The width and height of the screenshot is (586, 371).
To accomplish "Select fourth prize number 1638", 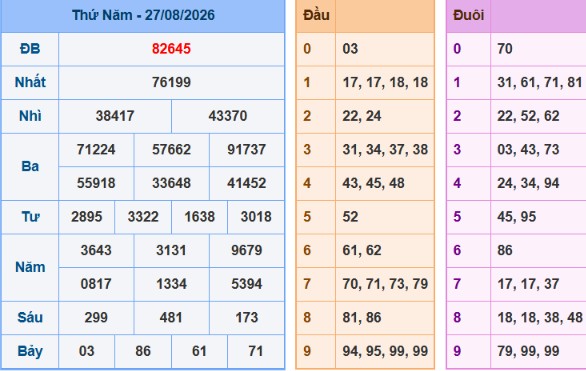I will point(200,217).
